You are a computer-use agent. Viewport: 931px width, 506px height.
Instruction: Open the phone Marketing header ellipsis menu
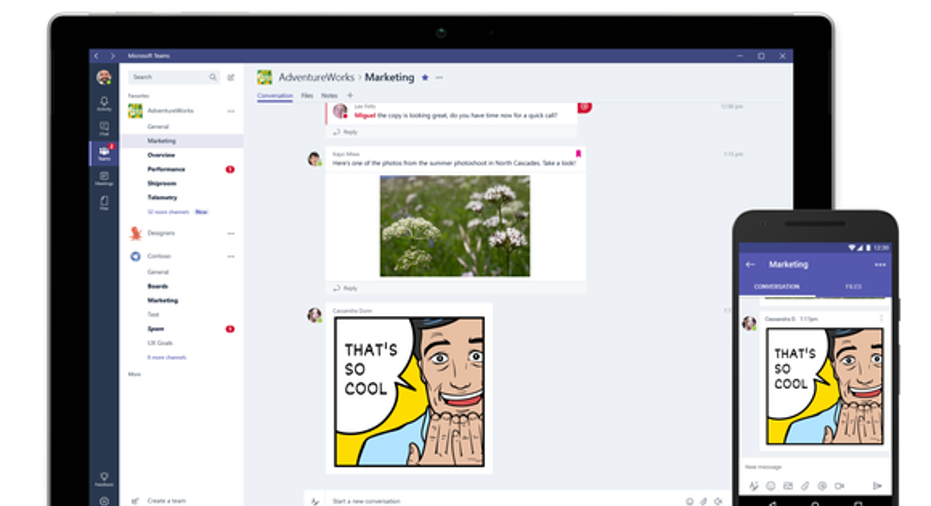880,265
